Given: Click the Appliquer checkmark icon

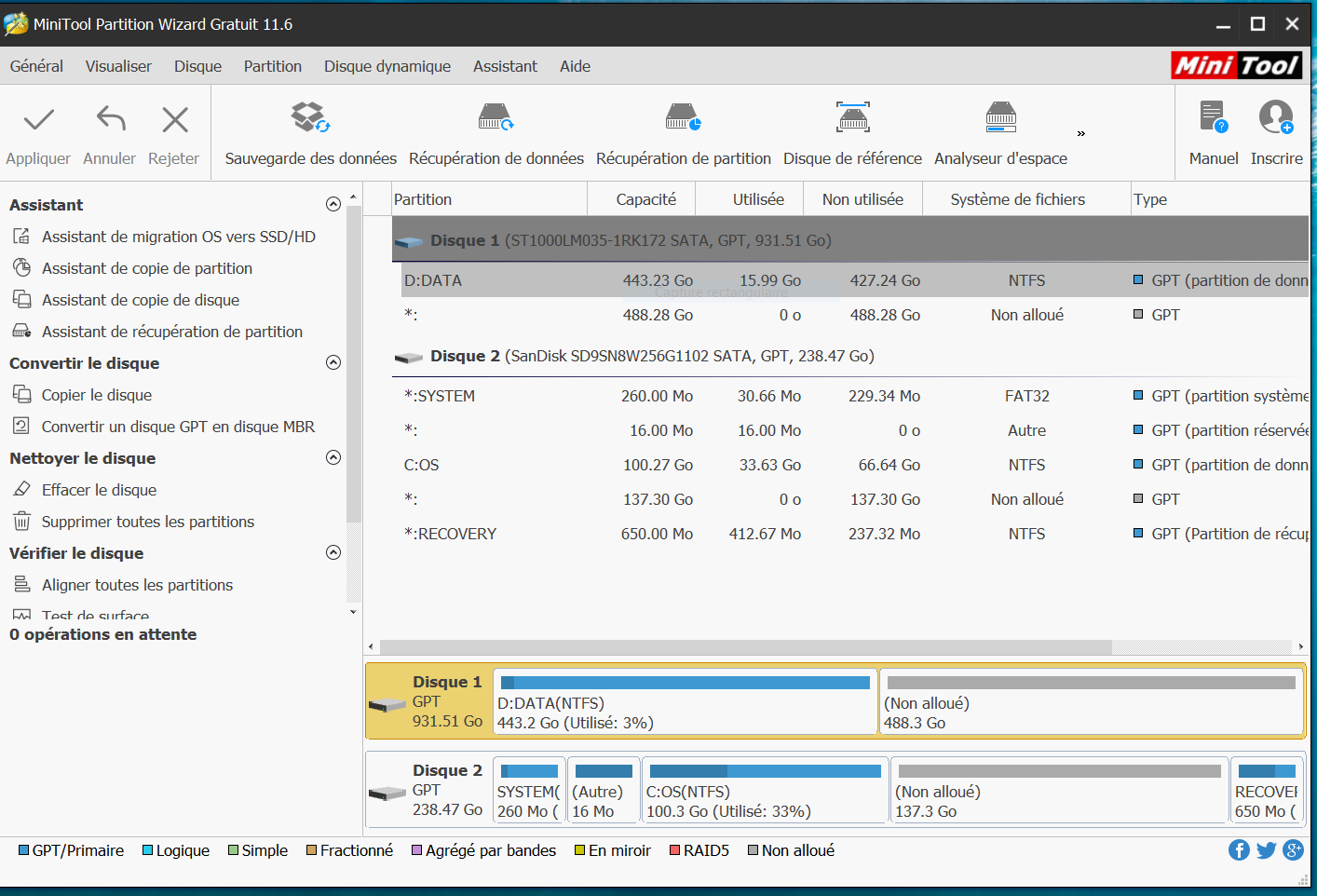Looking at the screenshot, I should click(38, 119).
